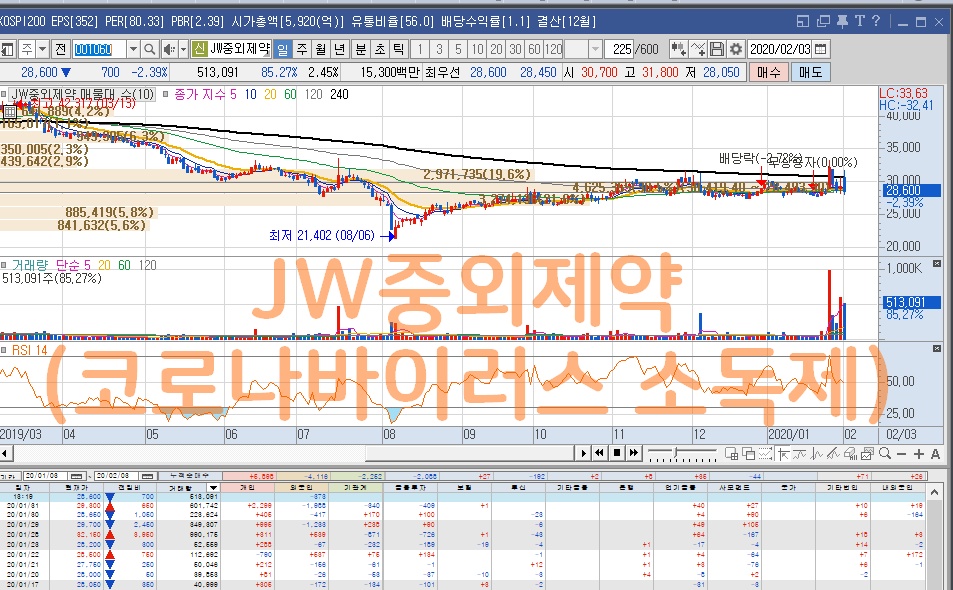
Task: Click the add indicator line icon
Action: point(698,49)
